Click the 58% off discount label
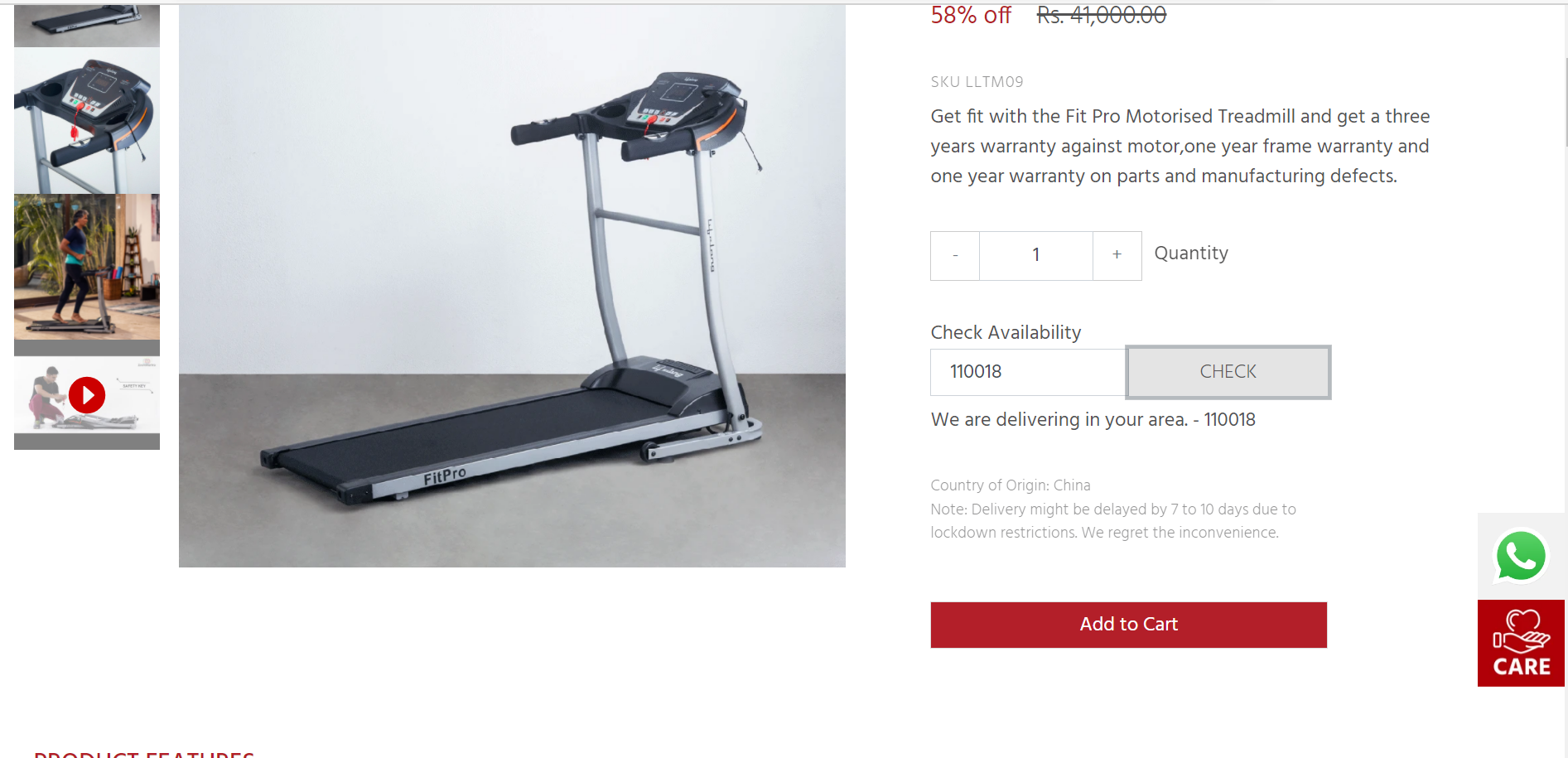This screenshot has width=1568, height=758. pos(971,15)
